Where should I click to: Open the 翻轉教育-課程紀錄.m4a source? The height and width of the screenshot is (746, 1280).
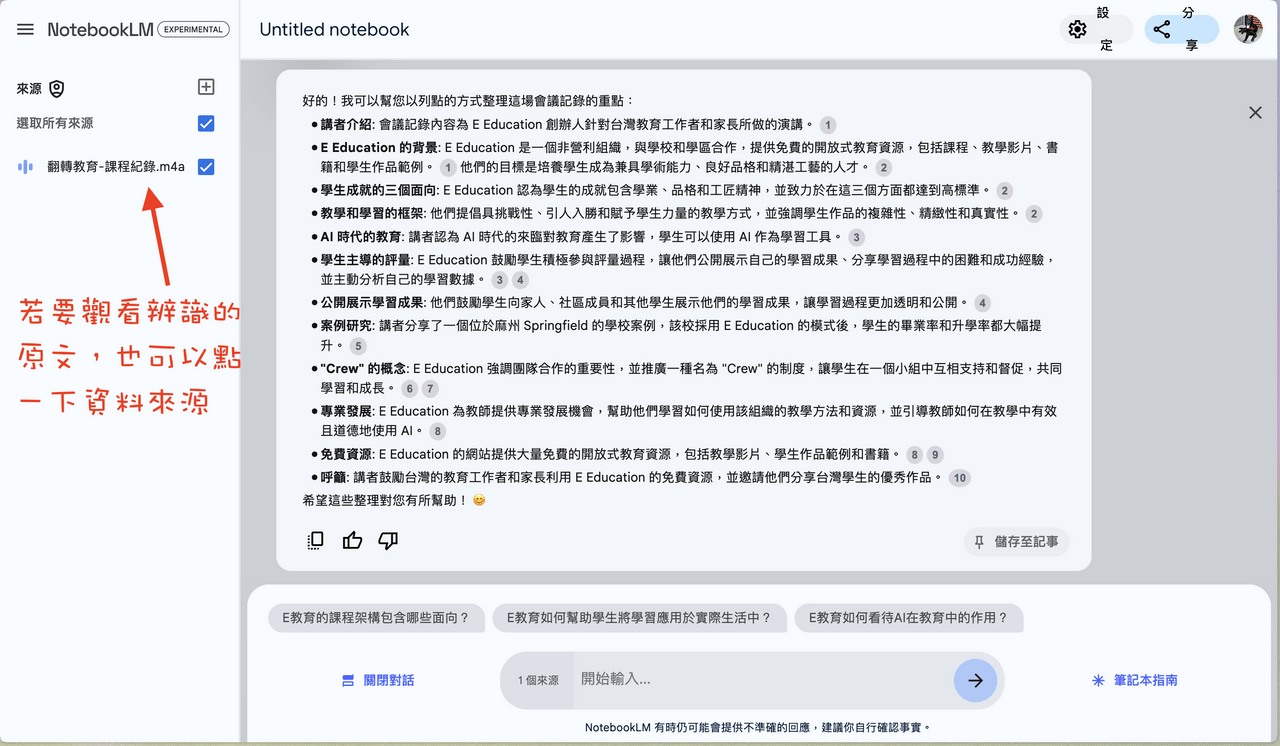pyautogui.click(x=116, y=167)
